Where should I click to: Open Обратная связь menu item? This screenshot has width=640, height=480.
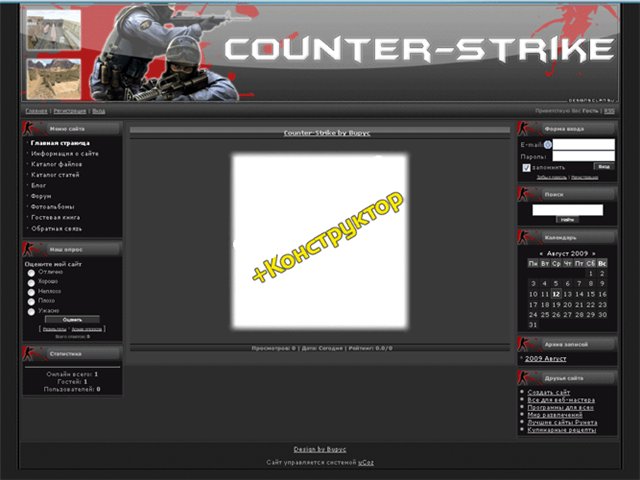pos(56,229)
